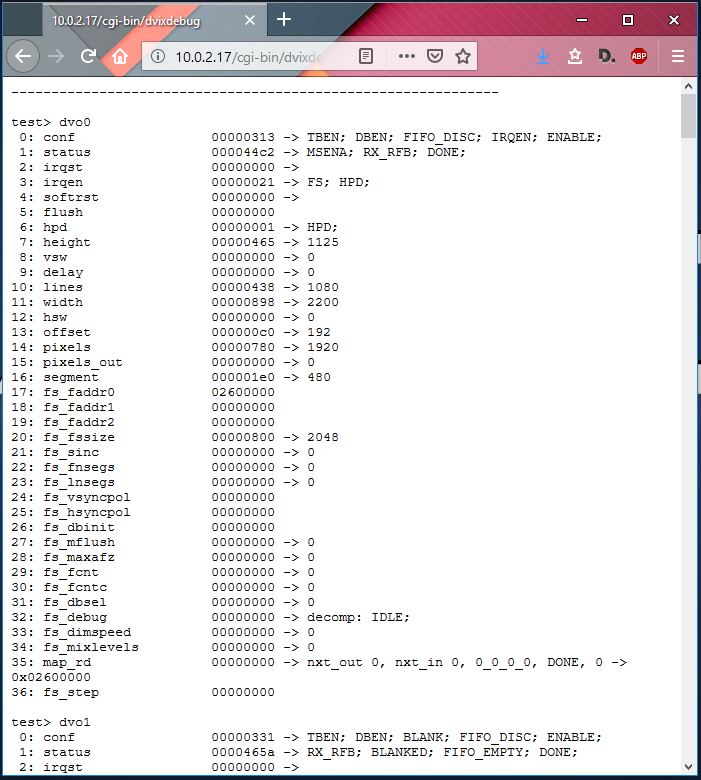Click the 'height' register row label
This screenshot has width=701, height=780.
[67, 242]
